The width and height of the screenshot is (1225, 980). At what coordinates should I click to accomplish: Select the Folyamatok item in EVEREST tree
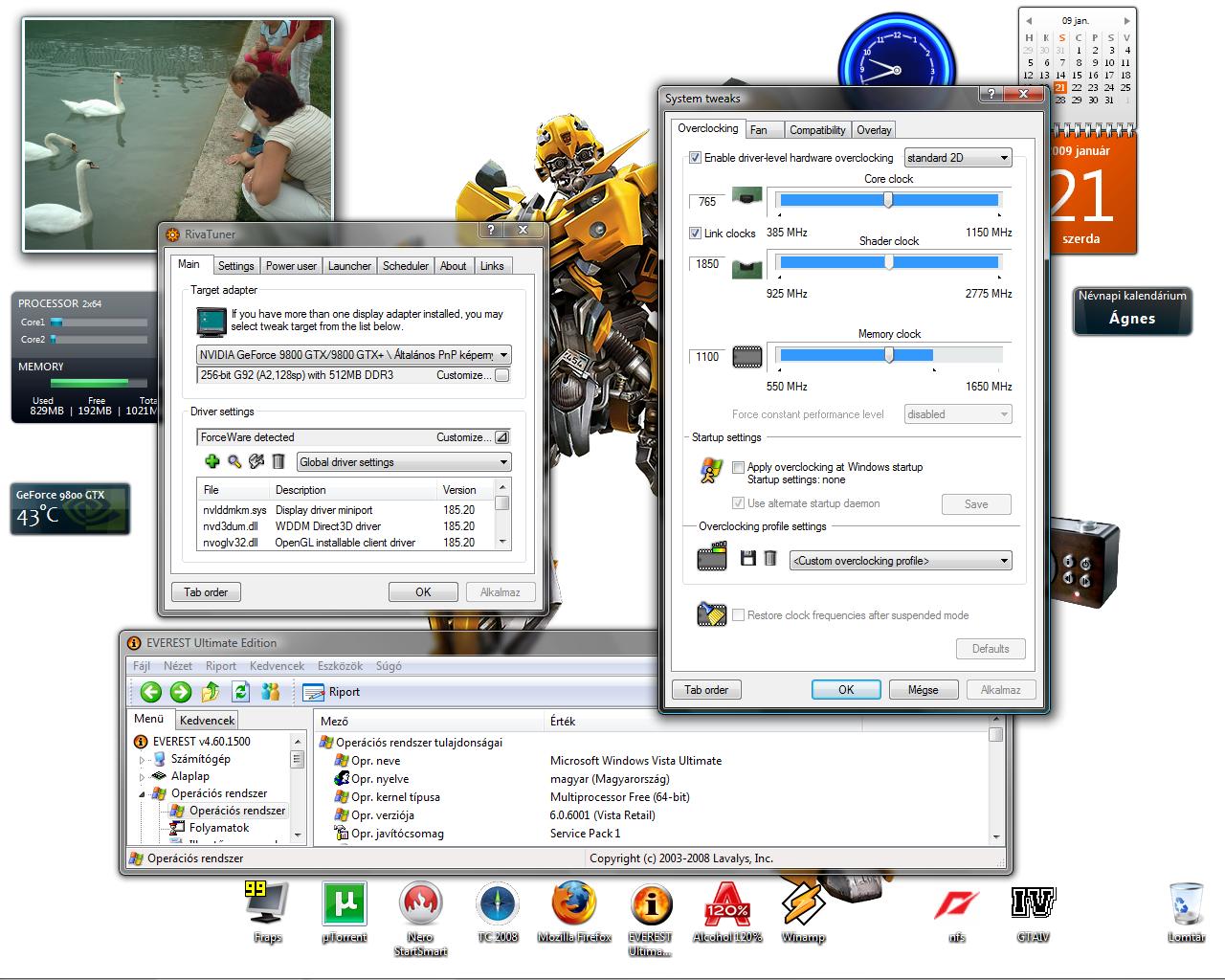click(218, 828)
